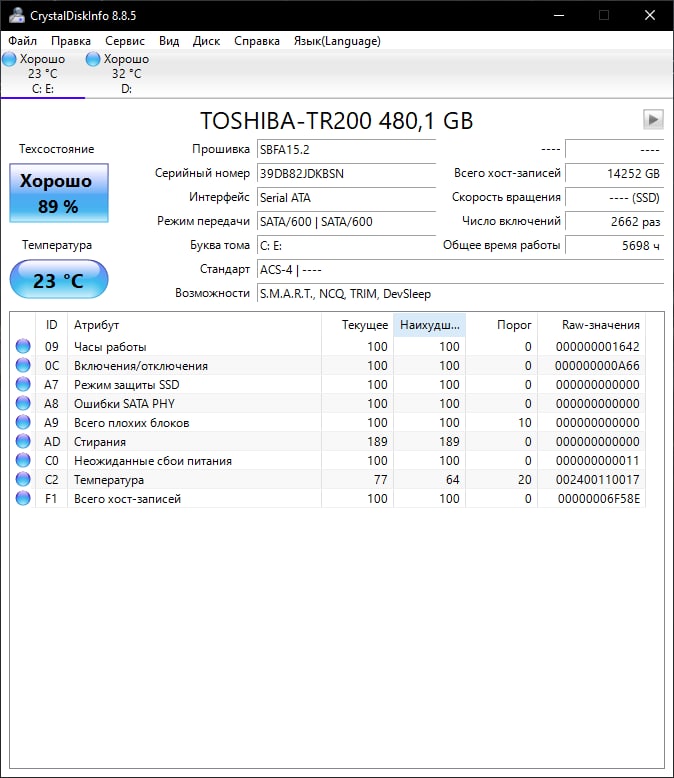The image size is (674, 778).
Task: Click the Хорошо 89 % health status button
Action: click(x=58, y=193)
